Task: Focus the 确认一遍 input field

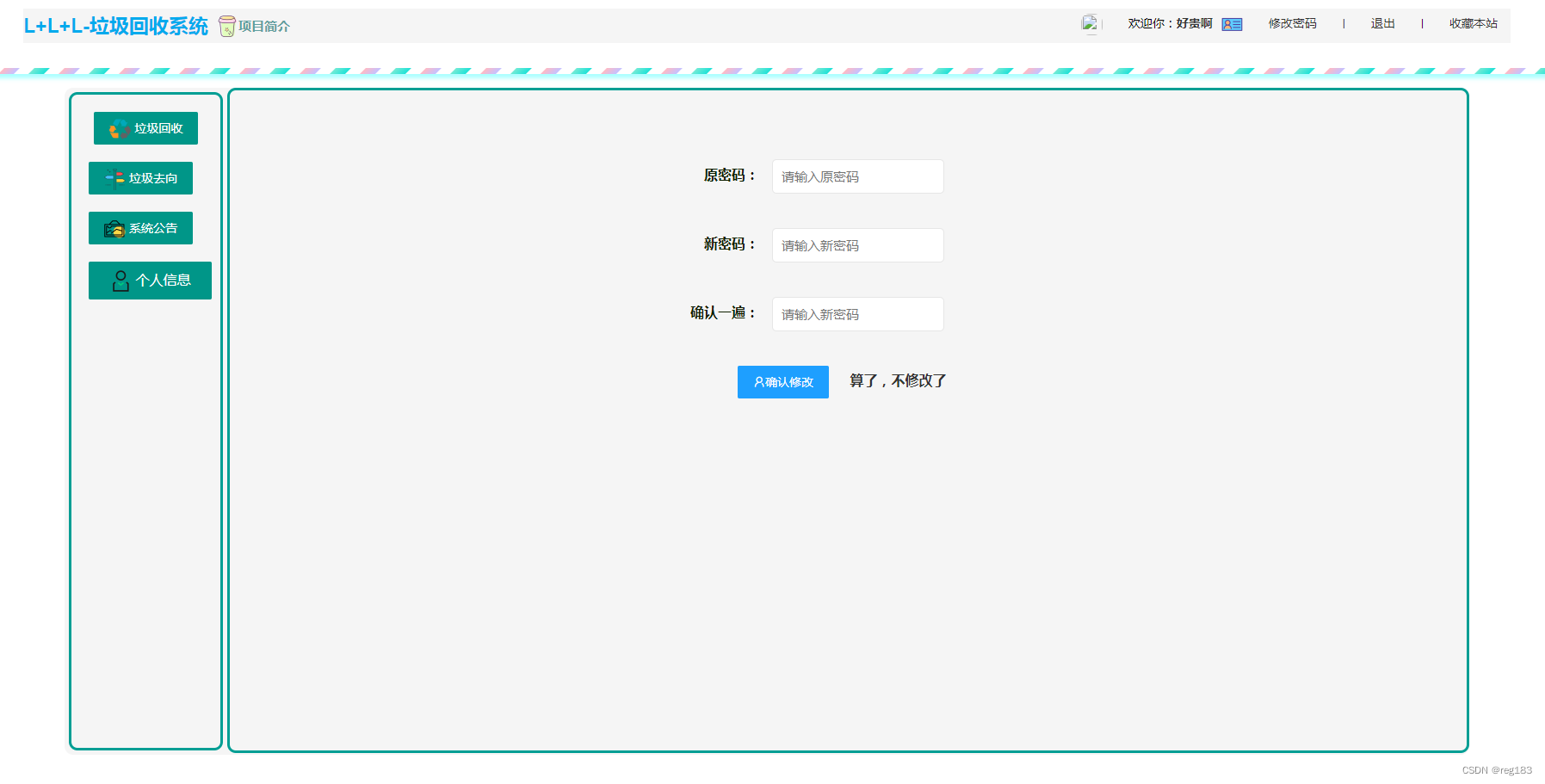Action: point(858,314)
